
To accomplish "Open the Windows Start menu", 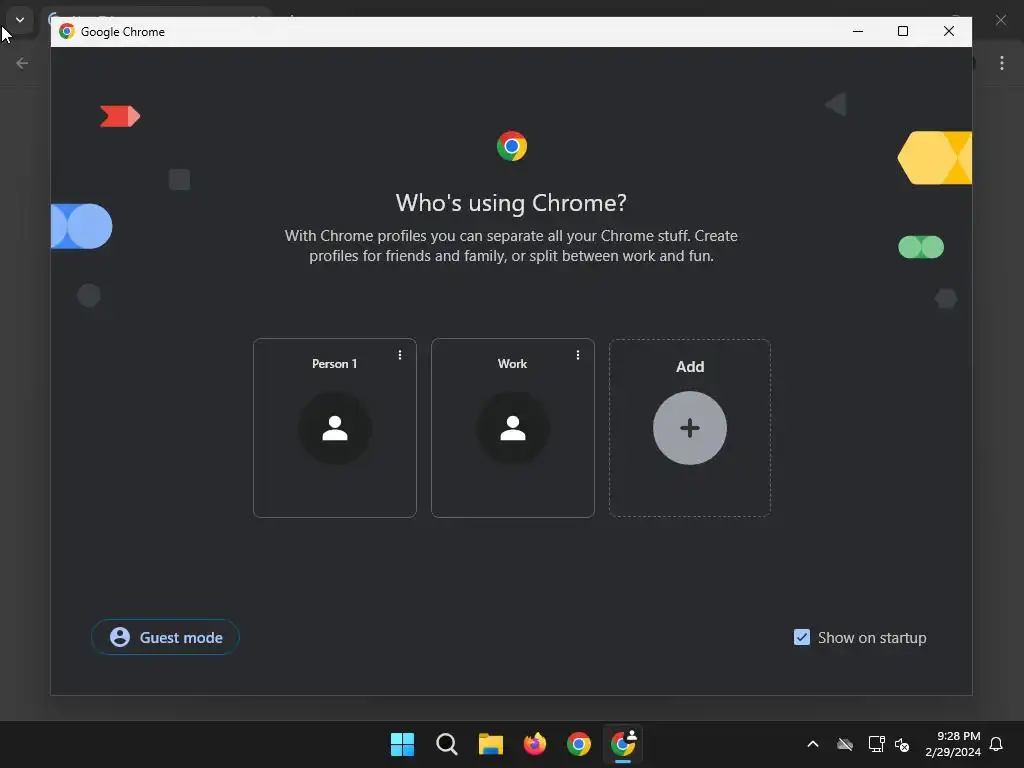I will (402, 744).
